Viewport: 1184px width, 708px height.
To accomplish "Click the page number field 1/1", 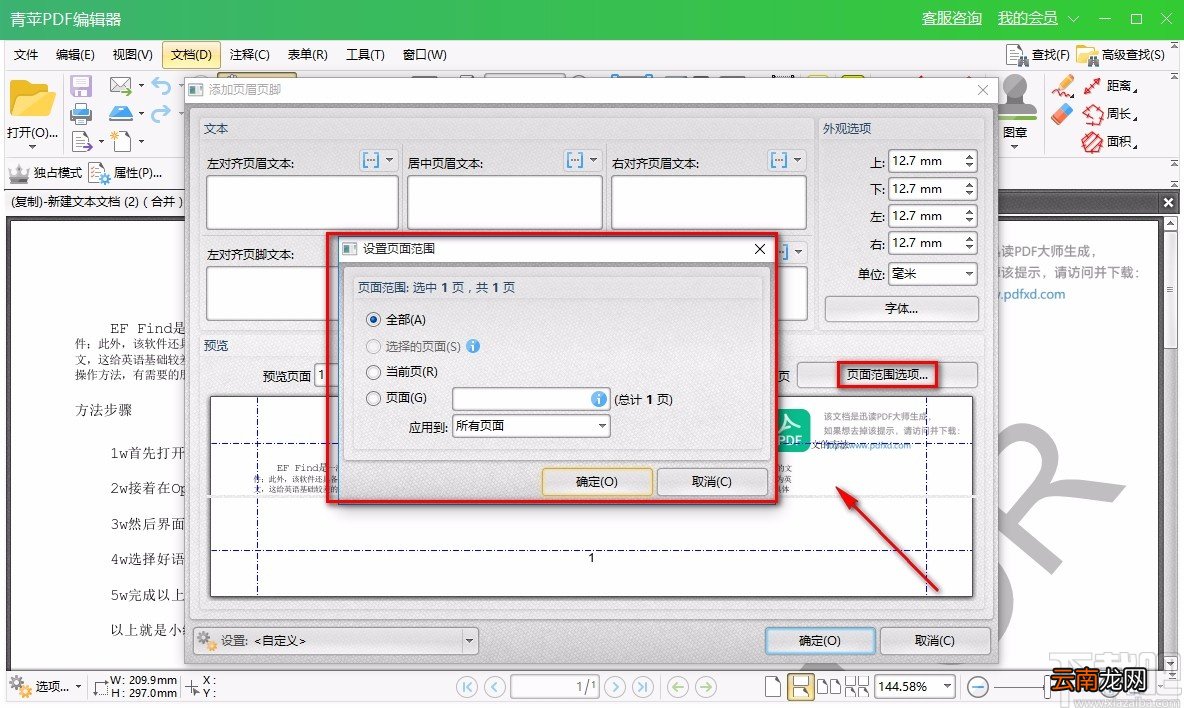I will click(x=554, y=686).
